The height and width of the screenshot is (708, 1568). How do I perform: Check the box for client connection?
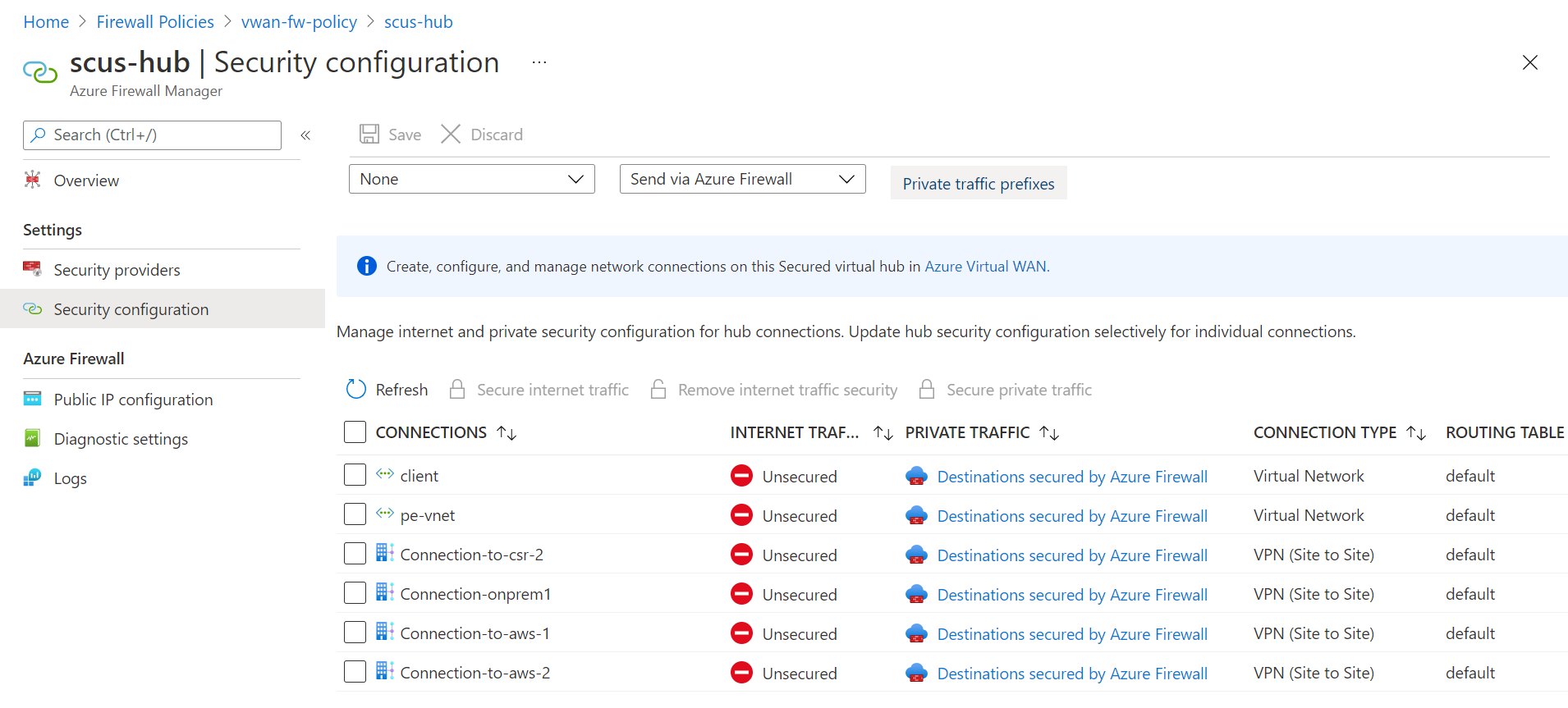(355, 476)
